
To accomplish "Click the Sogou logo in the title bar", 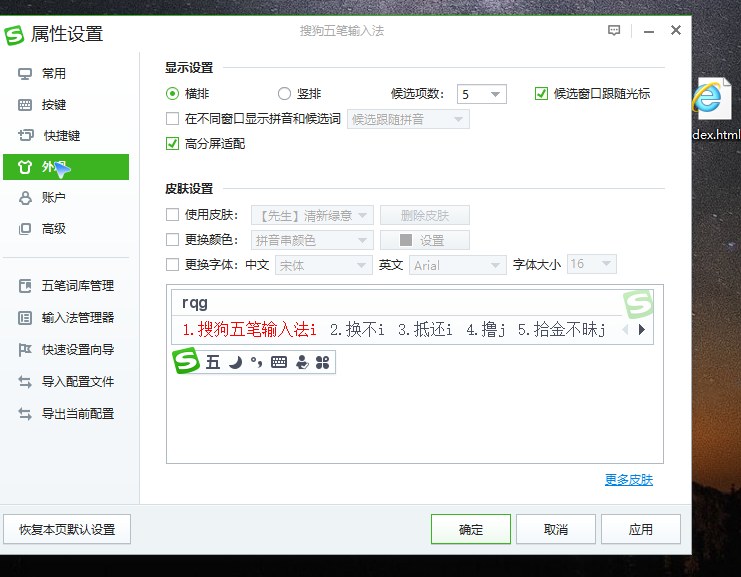I will (14, 35).
